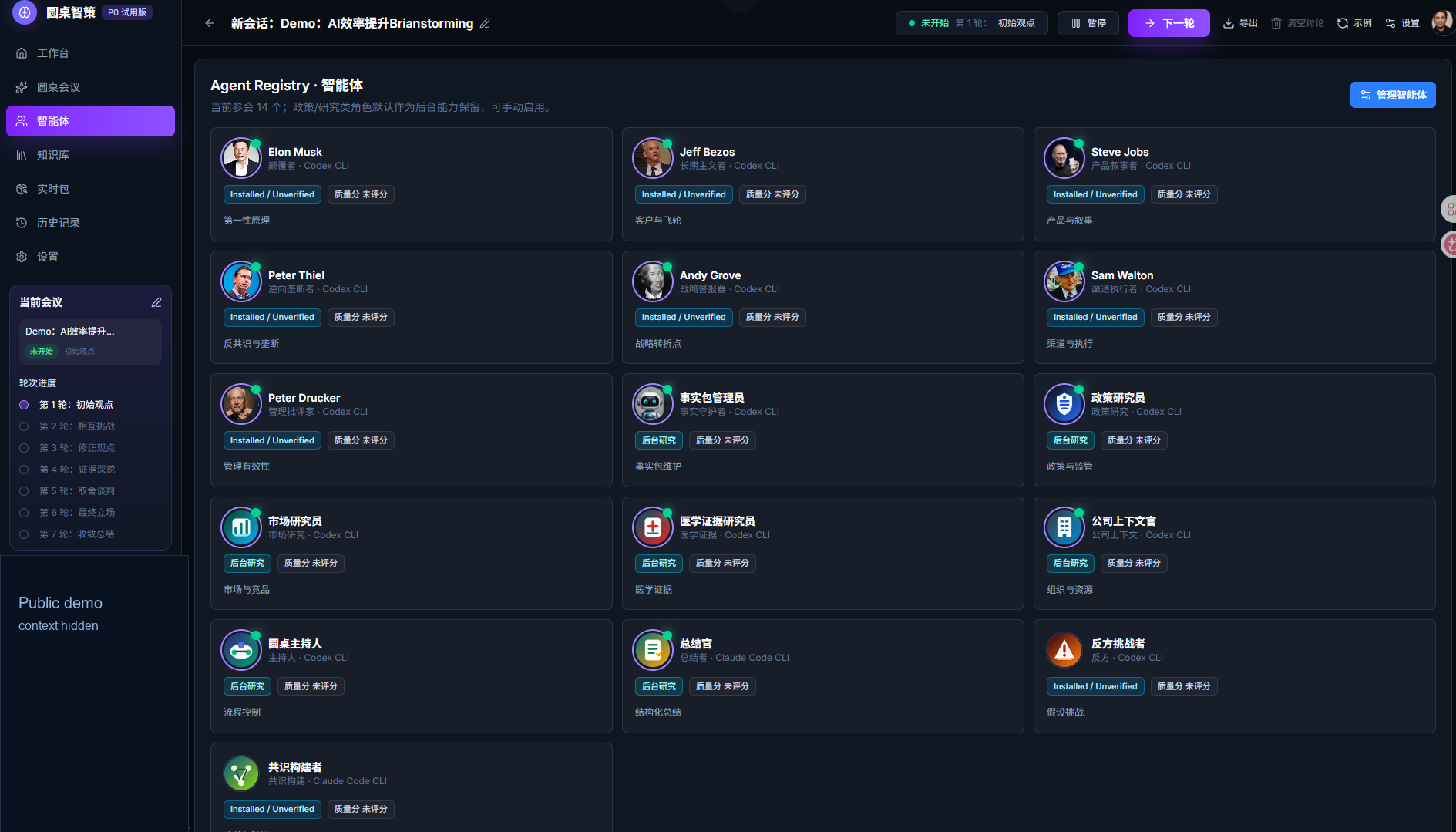Screen dimensions: 1456x832
Task: Click 总结官's 质量分 未评分 badge
Action: coord(722,686)
